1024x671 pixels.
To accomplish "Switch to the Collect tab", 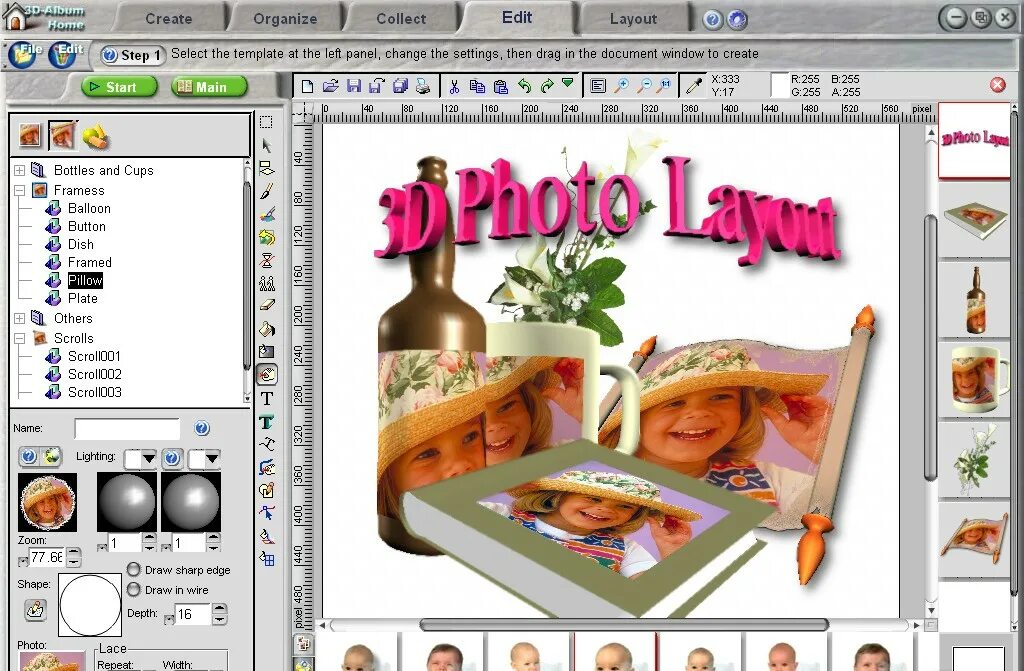I will click(401, 19).
